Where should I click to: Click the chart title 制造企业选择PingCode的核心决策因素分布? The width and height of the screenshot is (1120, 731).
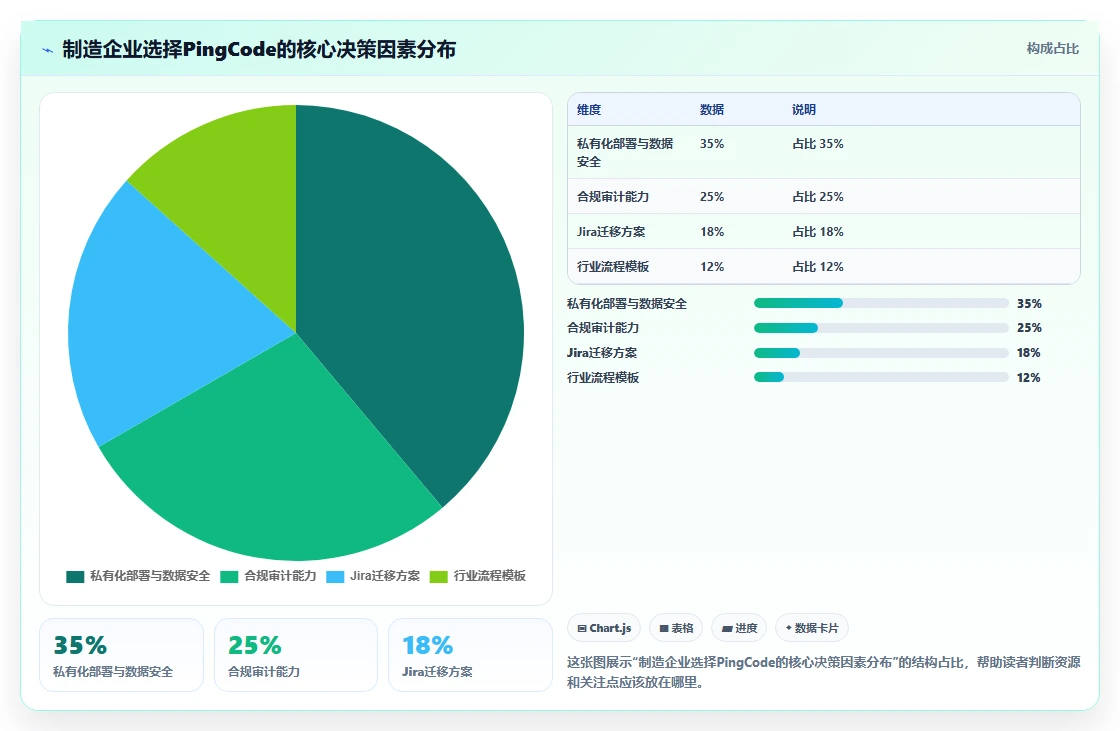(x=259, y=49)
